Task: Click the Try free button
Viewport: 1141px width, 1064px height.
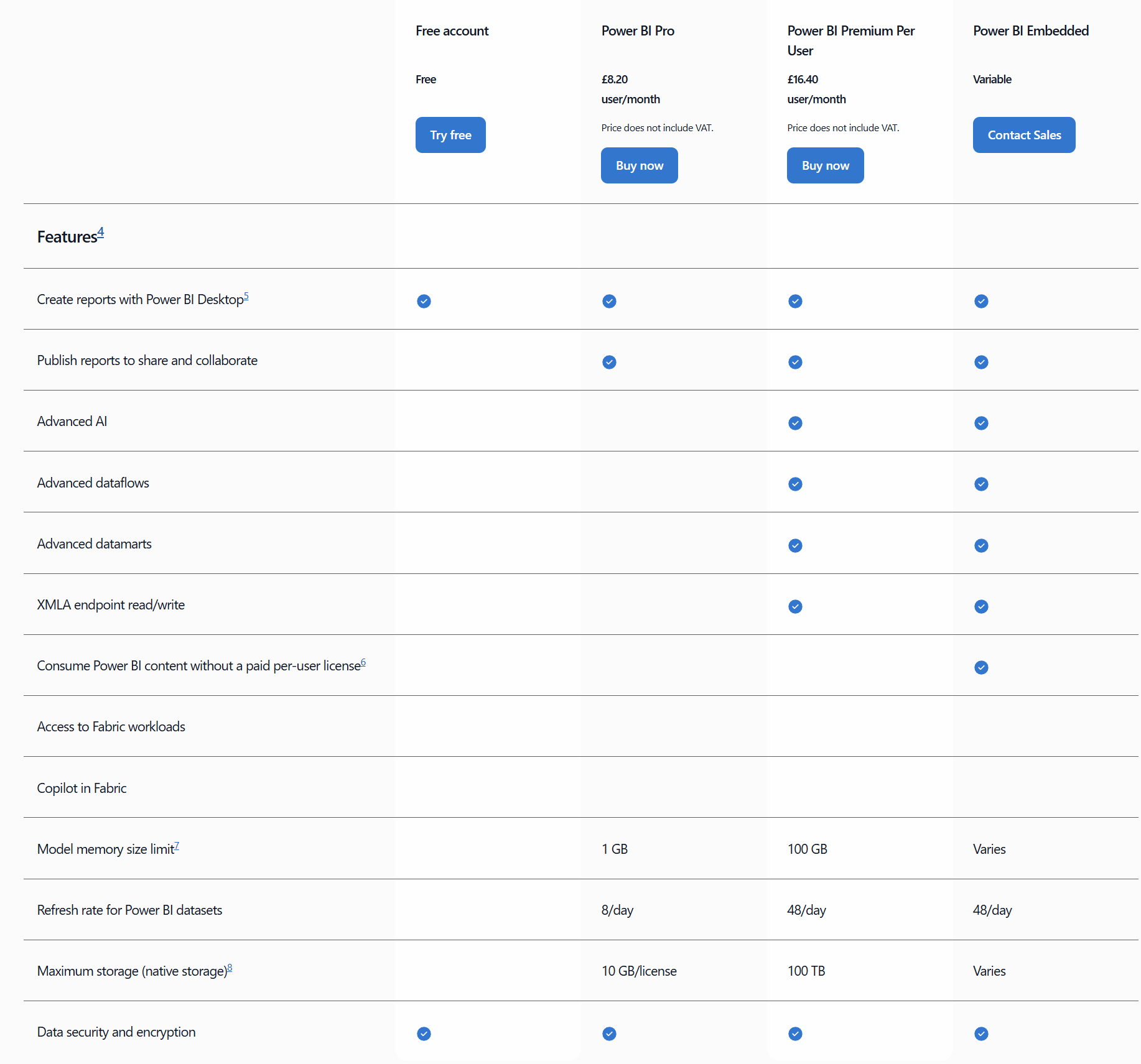Action: point(450,135)
